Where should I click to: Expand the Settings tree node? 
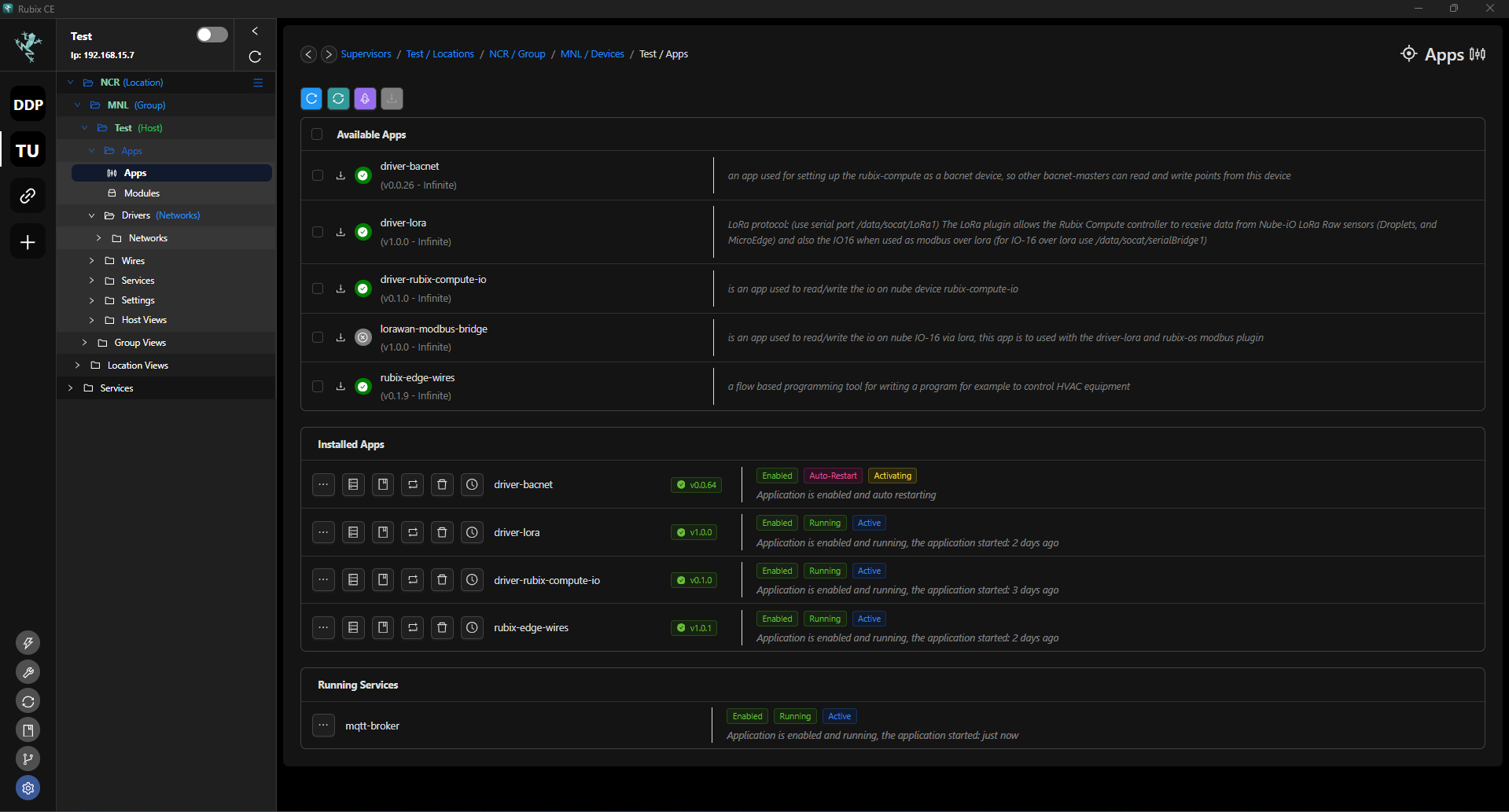(91, 300)
